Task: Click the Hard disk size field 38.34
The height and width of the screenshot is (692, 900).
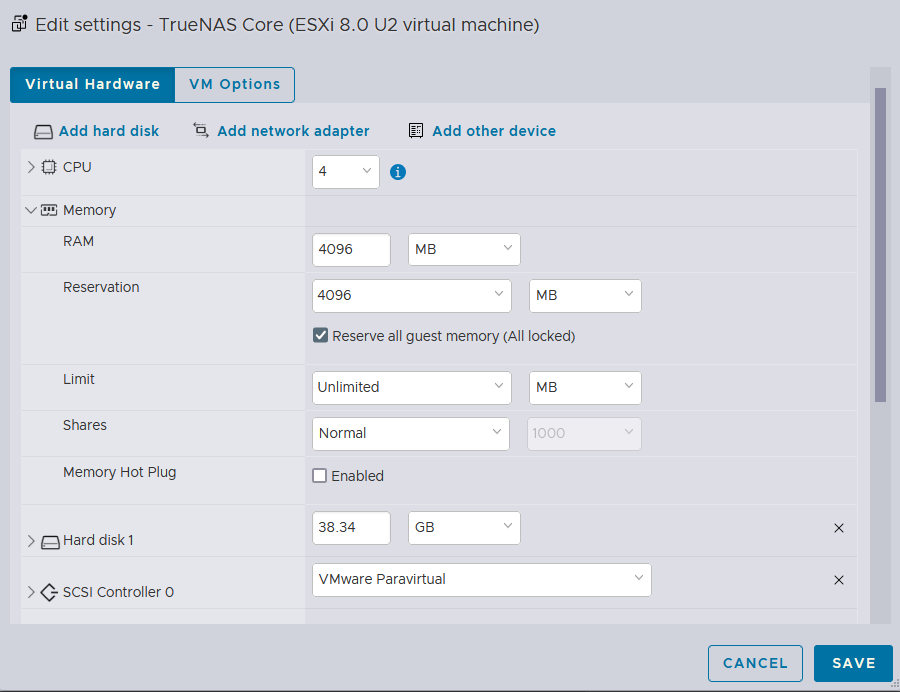Action: point(351,527)
